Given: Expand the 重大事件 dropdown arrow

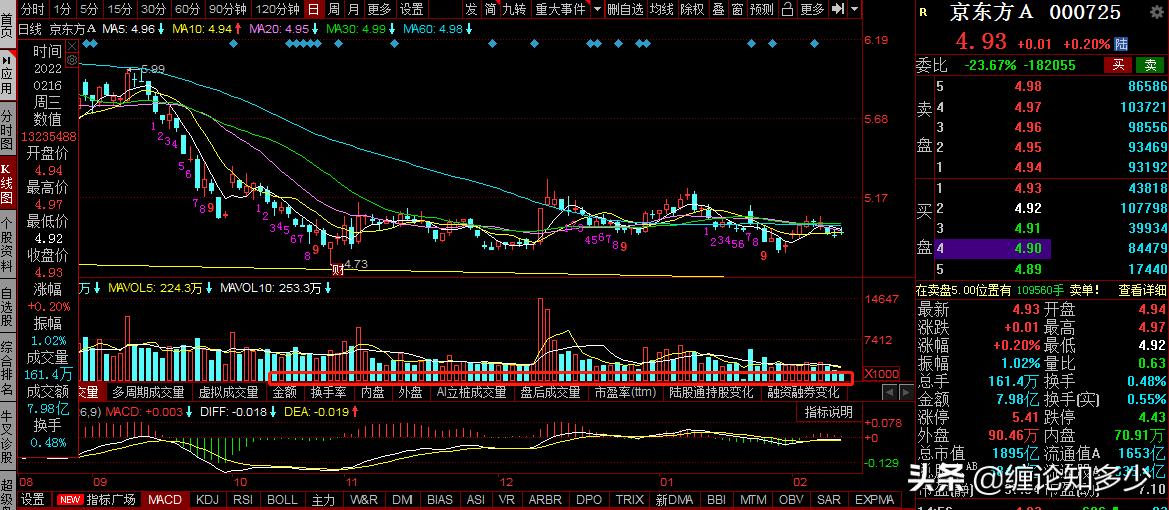Looking at the screenshot, I should coord(597,9).
